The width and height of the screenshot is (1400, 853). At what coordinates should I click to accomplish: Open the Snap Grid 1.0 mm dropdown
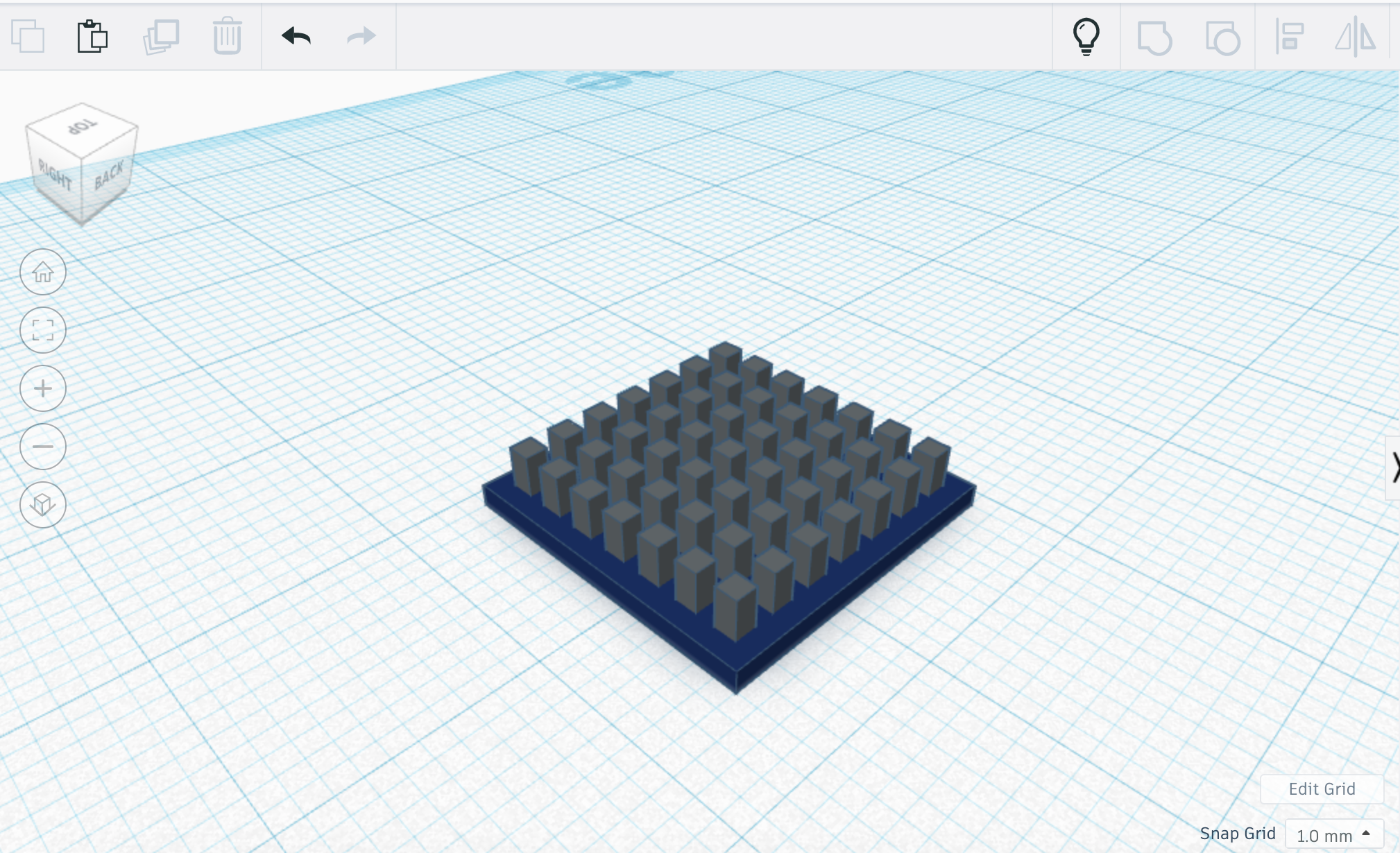(x=1334, y=835)
